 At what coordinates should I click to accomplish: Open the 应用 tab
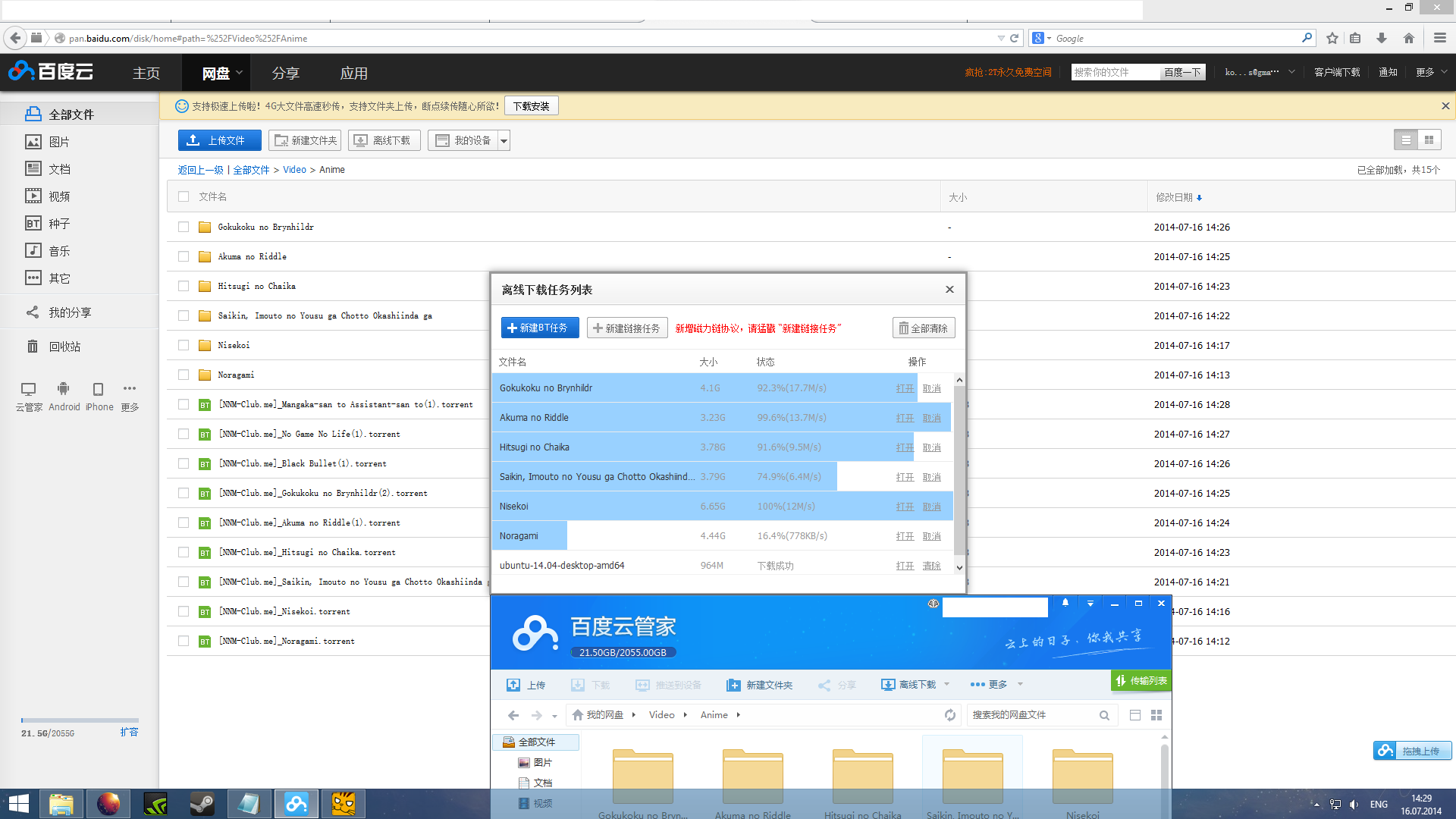click(354, 73)
